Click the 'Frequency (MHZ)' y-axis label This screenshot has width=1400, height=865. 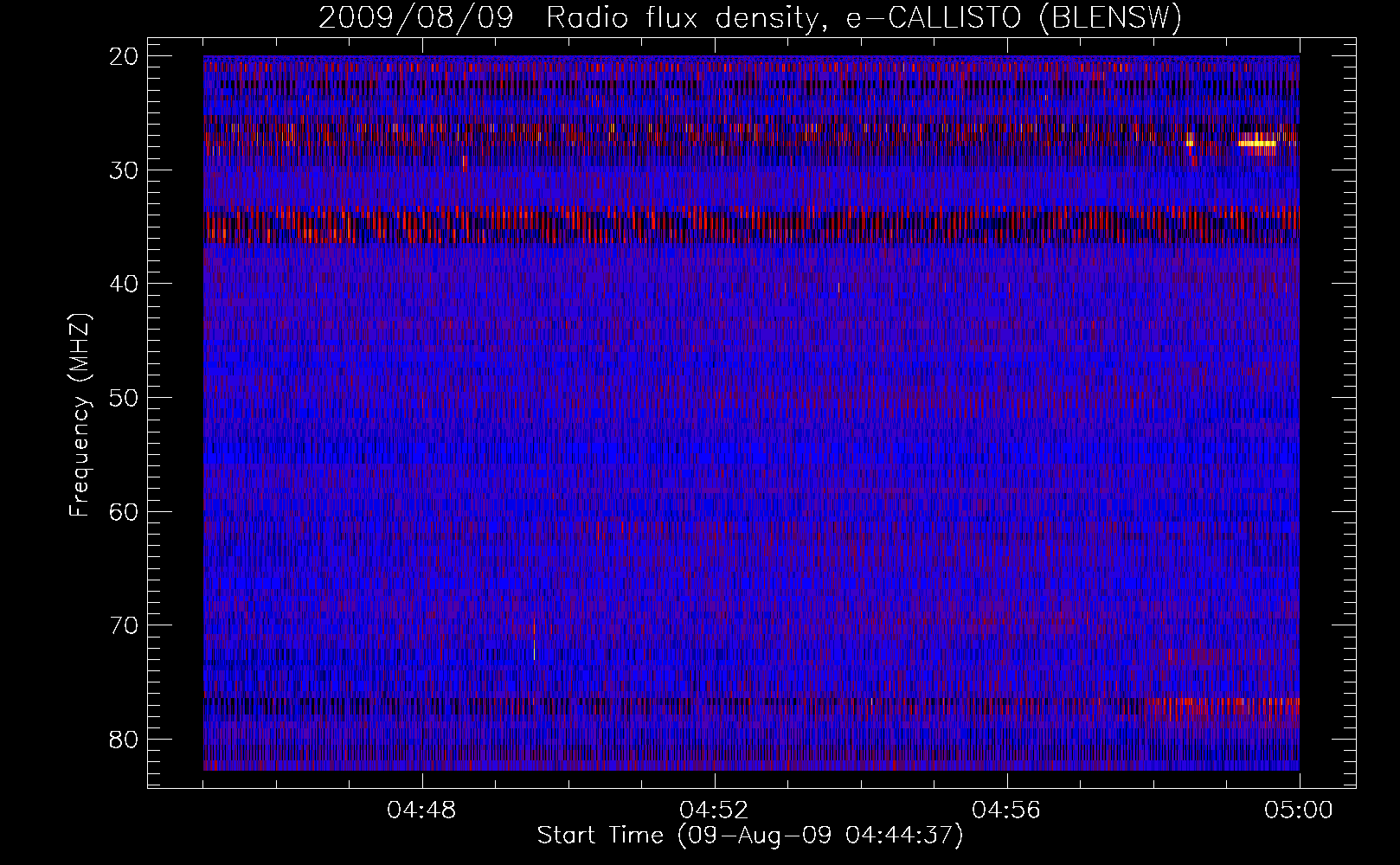coord(80,415)
